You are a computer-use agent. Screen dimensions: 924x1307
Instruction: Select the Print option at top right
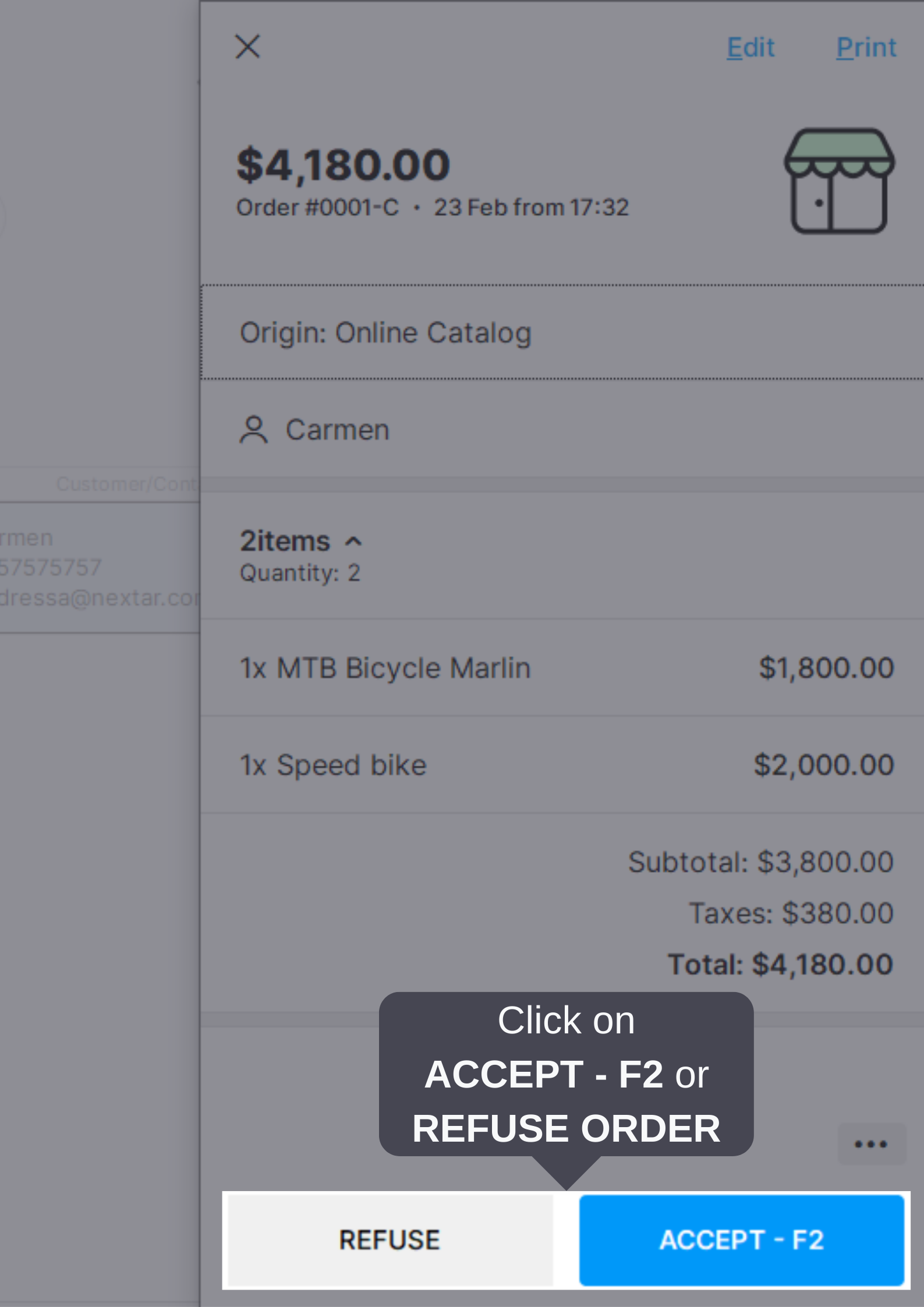tap(866, 47)
